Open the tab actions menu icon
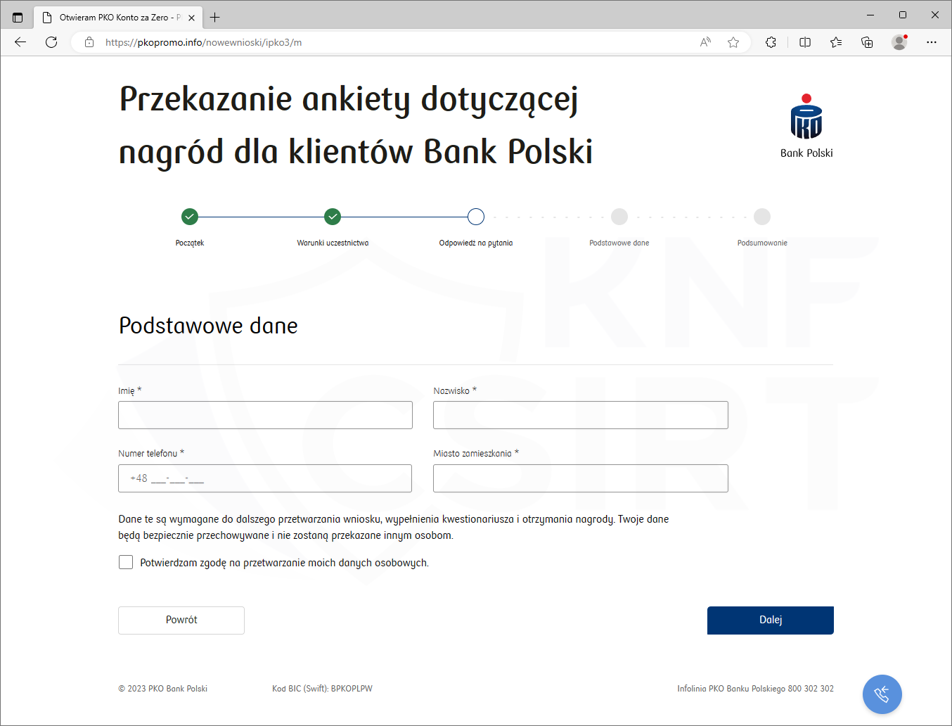Viewport: 952px width, 726px height. point(17,17)
